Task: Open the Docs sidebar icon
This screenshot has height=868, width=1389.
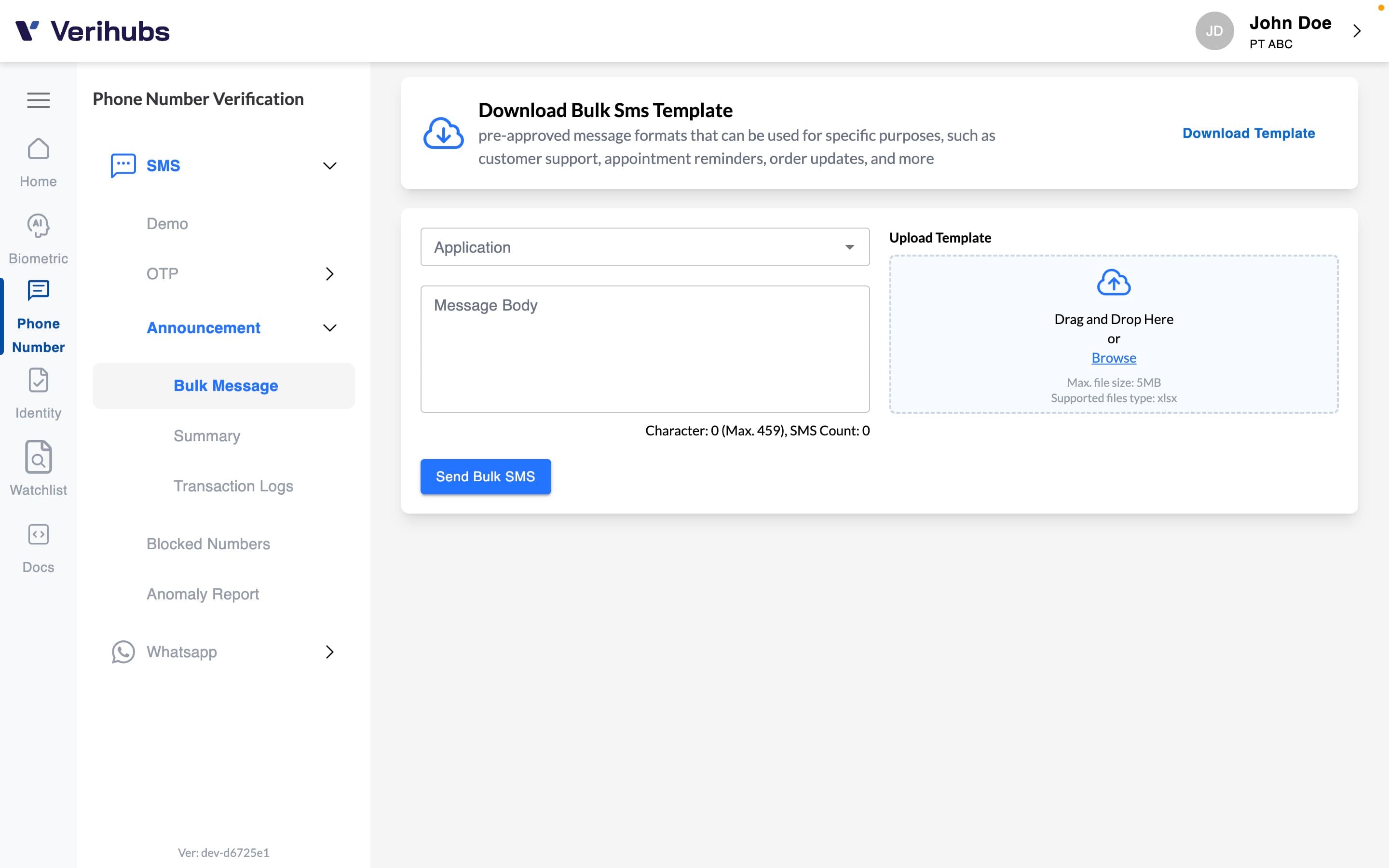Action: pyautogui.click(x=39, y=534)
